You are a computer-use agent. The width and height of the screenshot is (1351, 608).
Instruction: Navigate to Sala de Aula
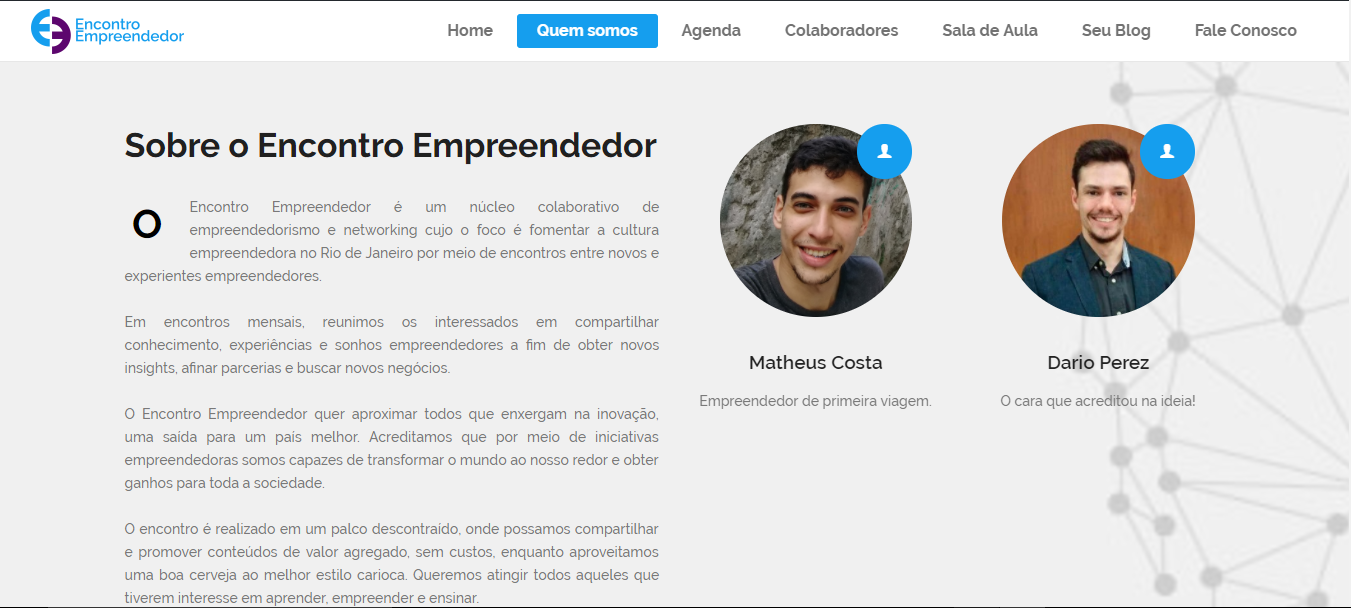pyautogui.click(x=990, y=31)
